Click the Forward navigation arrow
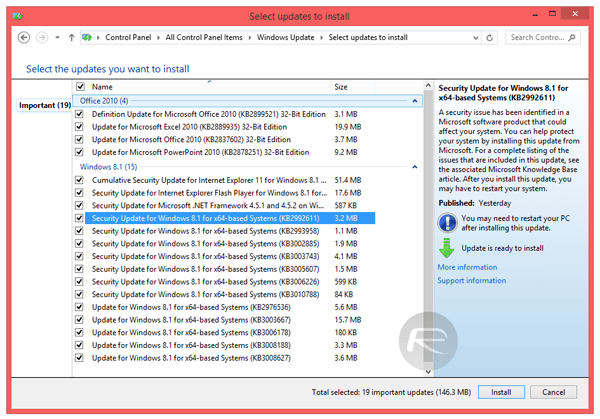This screenshot has width=600, height=419. coord(42,37)
